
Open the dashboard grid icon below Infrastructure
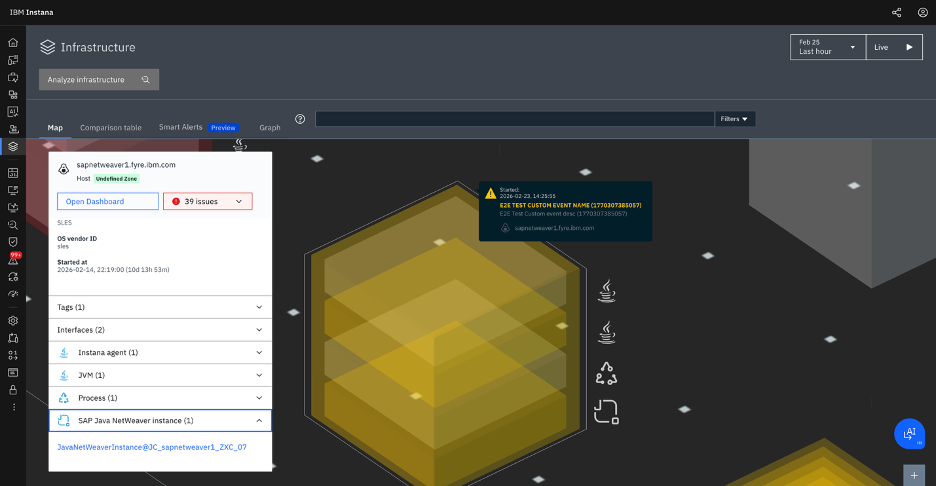pyautogui.click(x=13, y=173)
